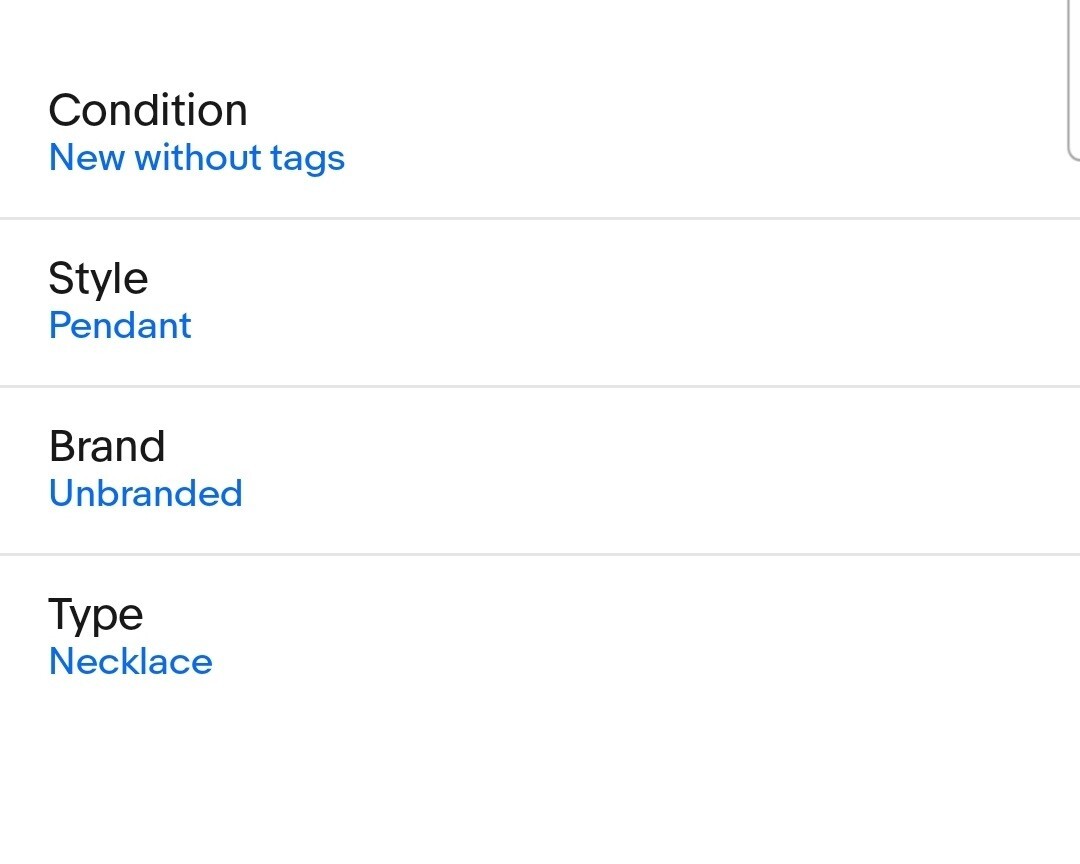This screenshot has width=1080, height=864.
Task: Click the divider line below the Style row
Action: [x=540, y=387]
